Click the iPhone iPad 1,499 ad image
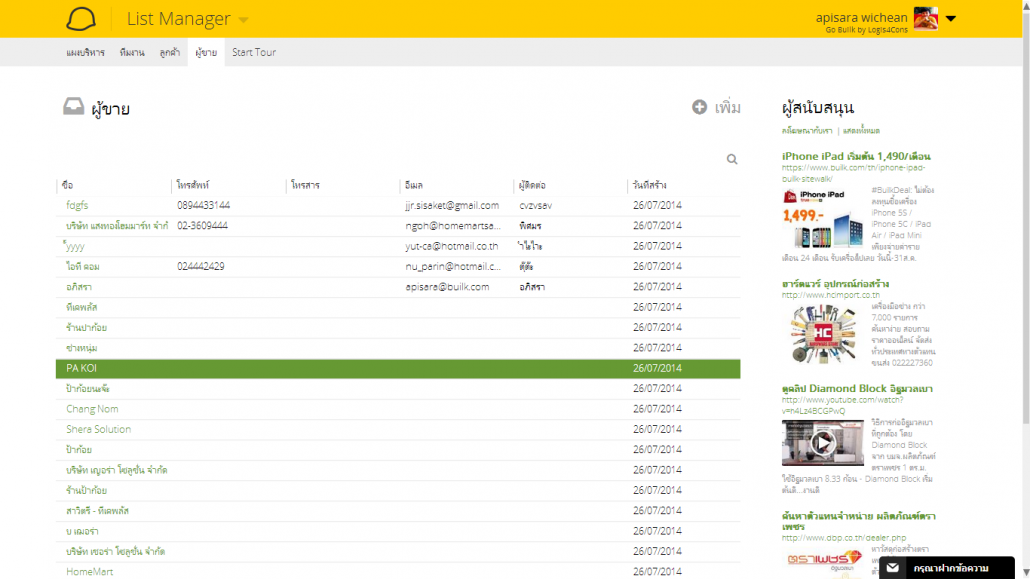This screenshot has height=579, width=1030. 823,218
